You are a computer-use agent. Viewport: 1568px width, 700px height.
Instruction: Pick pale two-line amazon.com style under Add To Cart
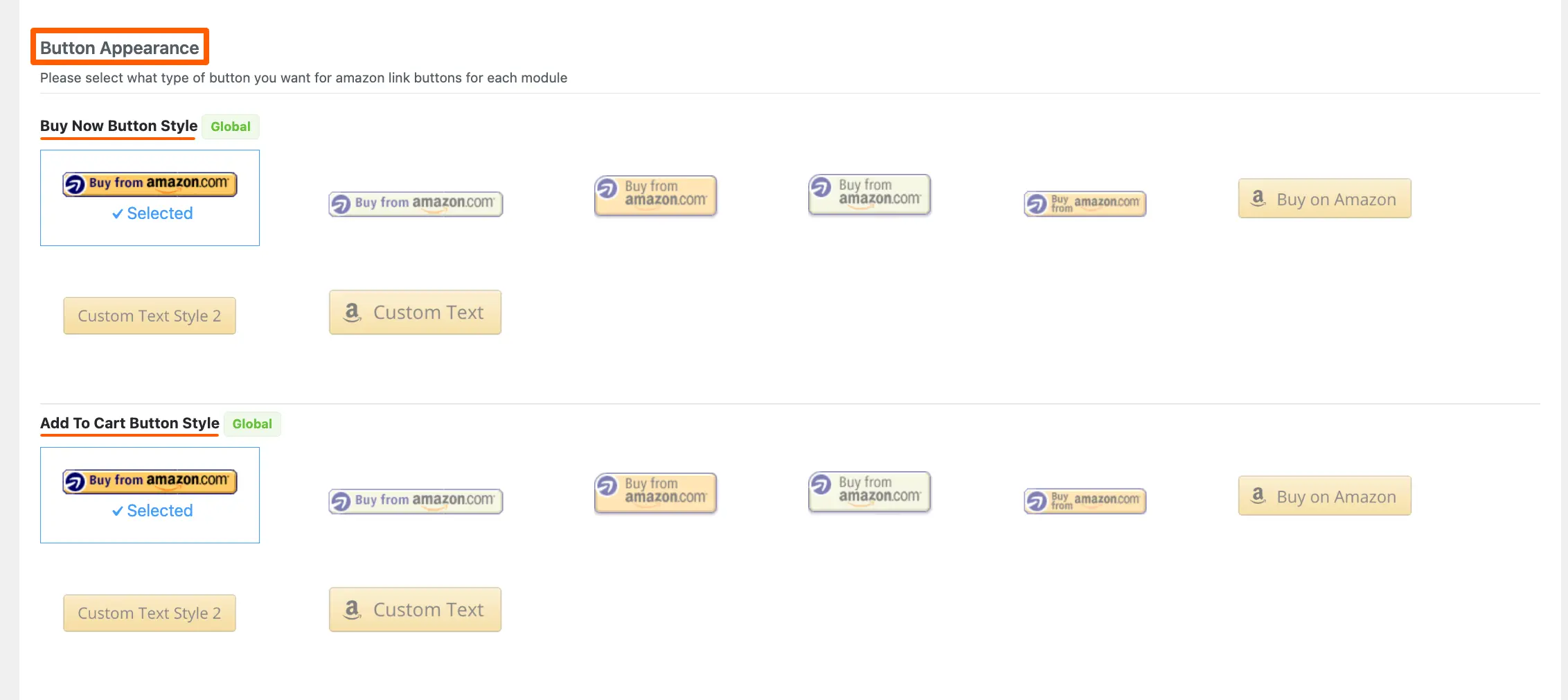point(869,491)
